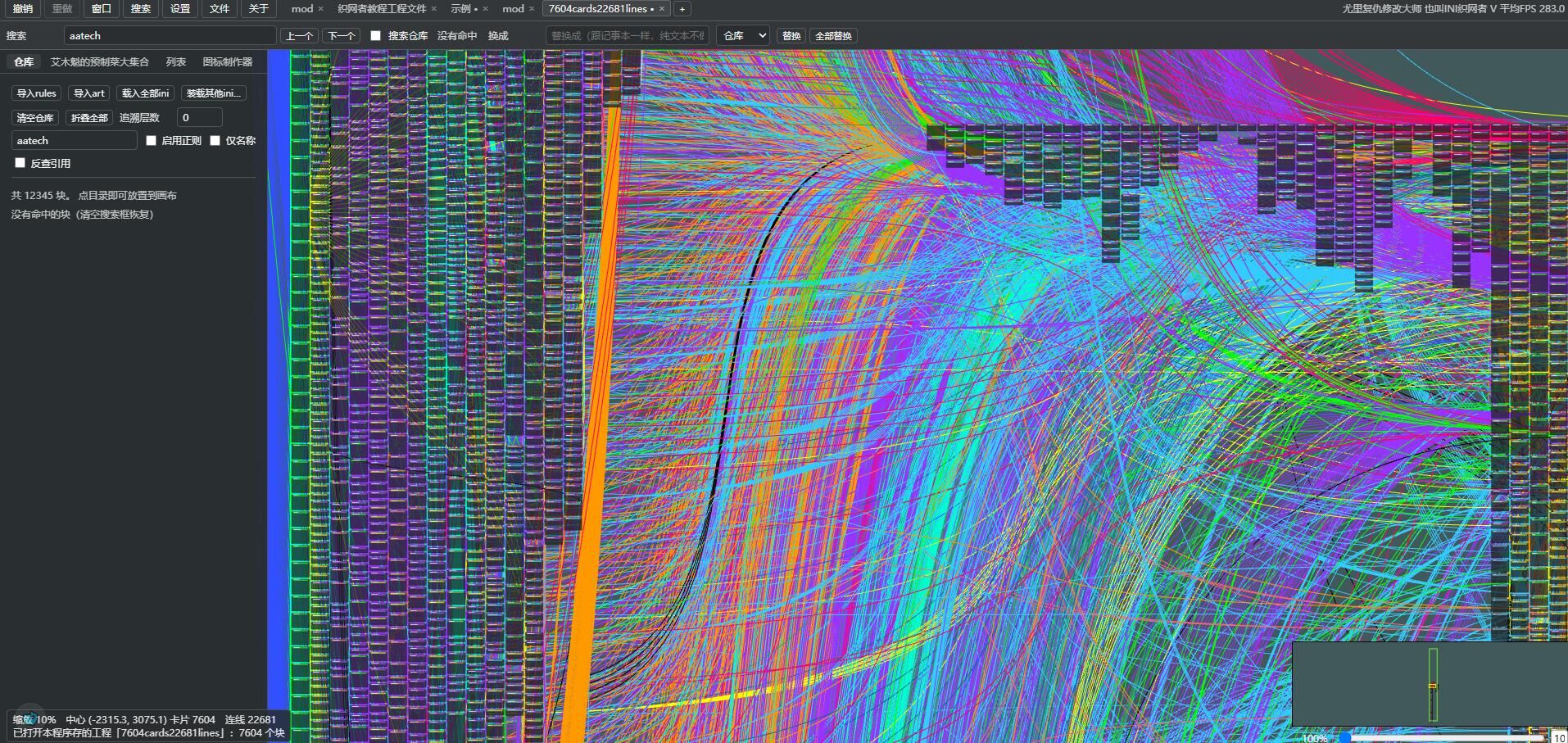The image size is (1568, 743).
Task: Click the 全部替换 button
Action: click(x=833, y=36)
